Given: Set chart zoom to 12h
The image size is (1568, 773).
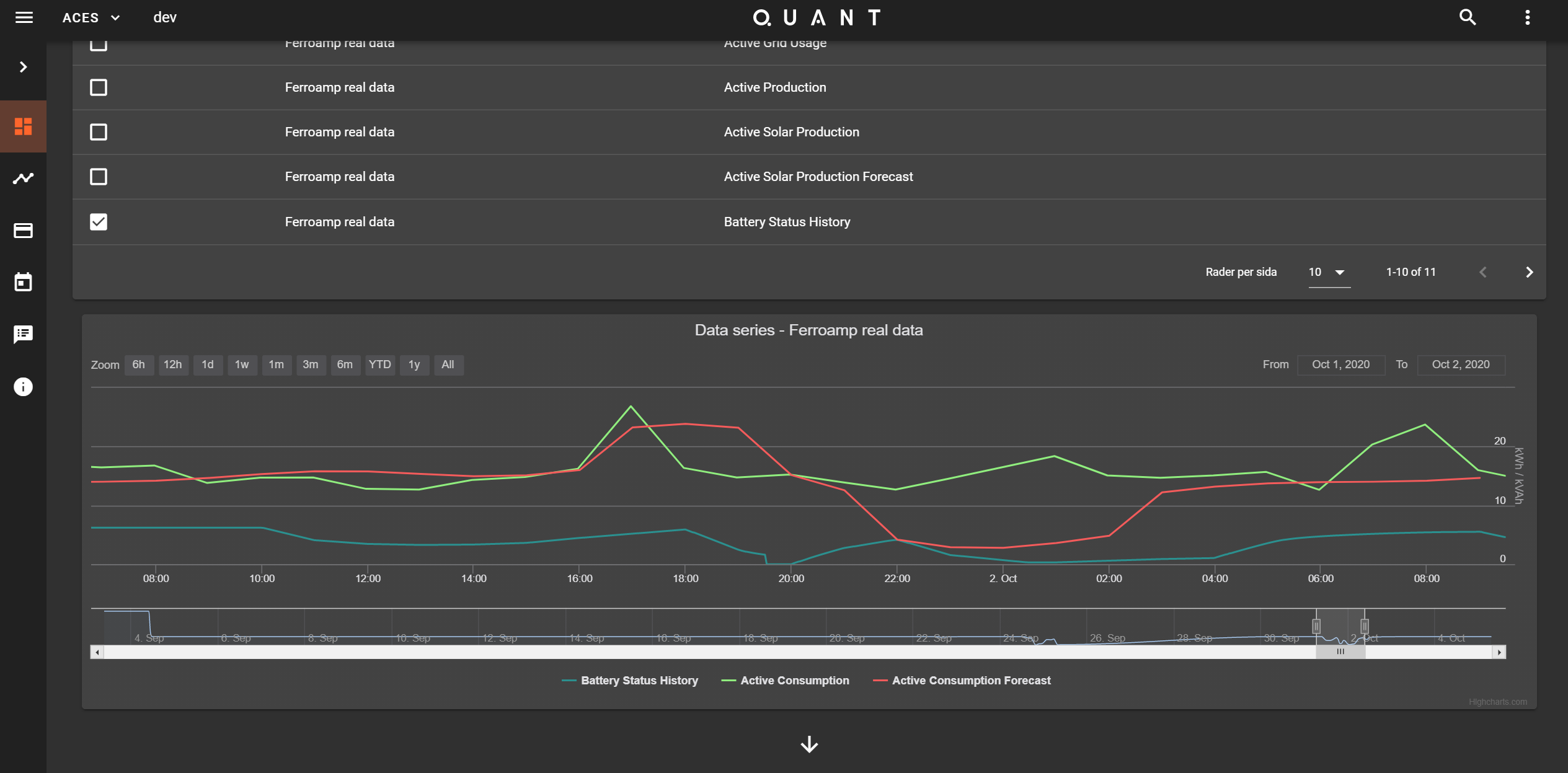Looking at the screenshot, I should point(173,364).
